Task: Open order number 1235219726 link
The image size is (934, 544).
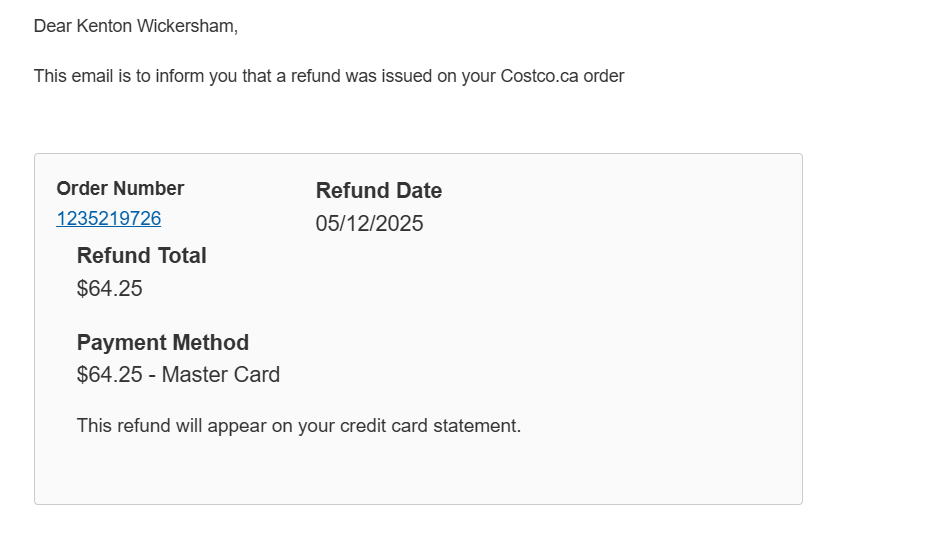Action: pos(108,219)
